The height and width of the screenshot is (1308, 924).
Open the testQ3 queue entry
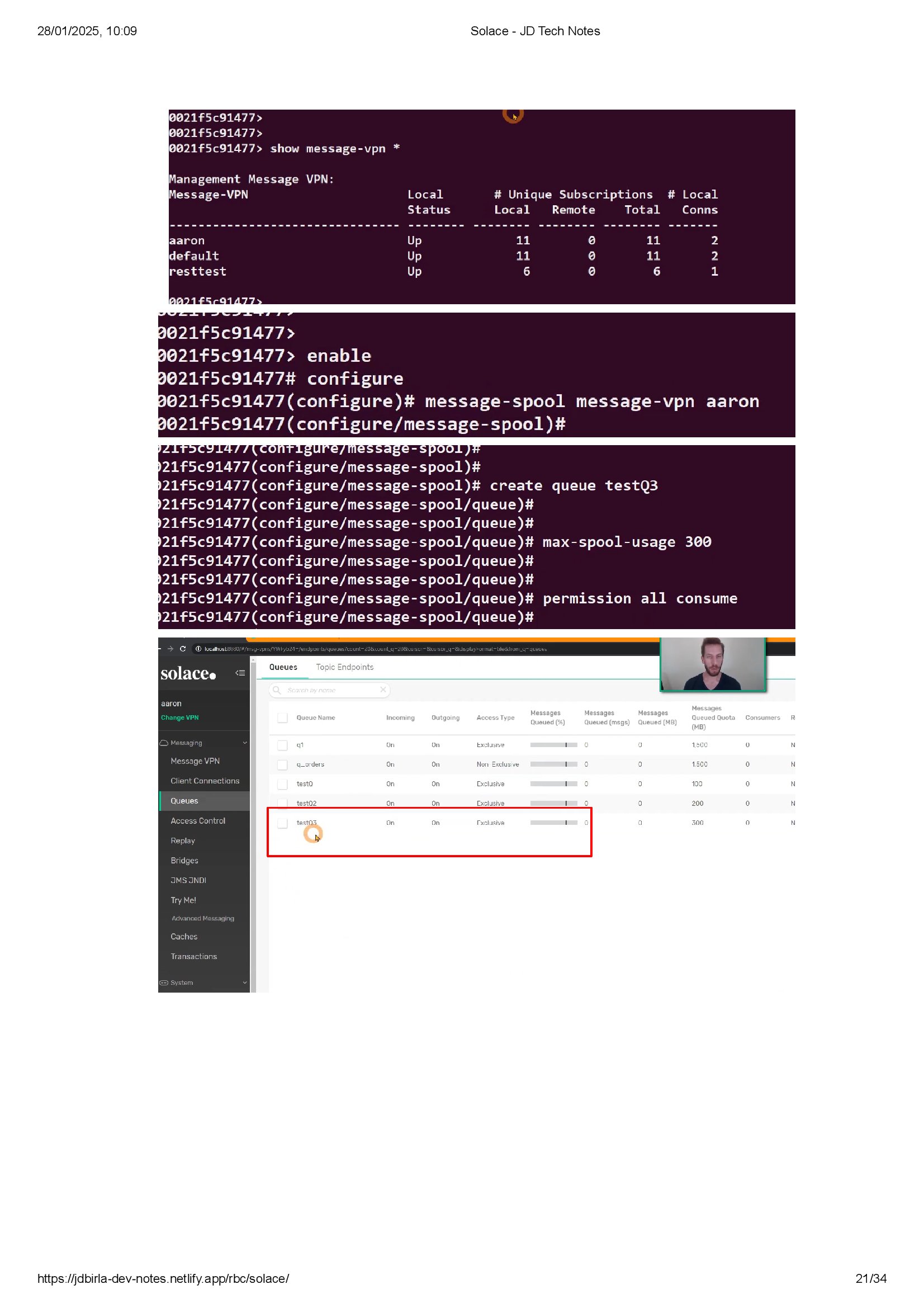pyautogui.click(x=306, y=823)
